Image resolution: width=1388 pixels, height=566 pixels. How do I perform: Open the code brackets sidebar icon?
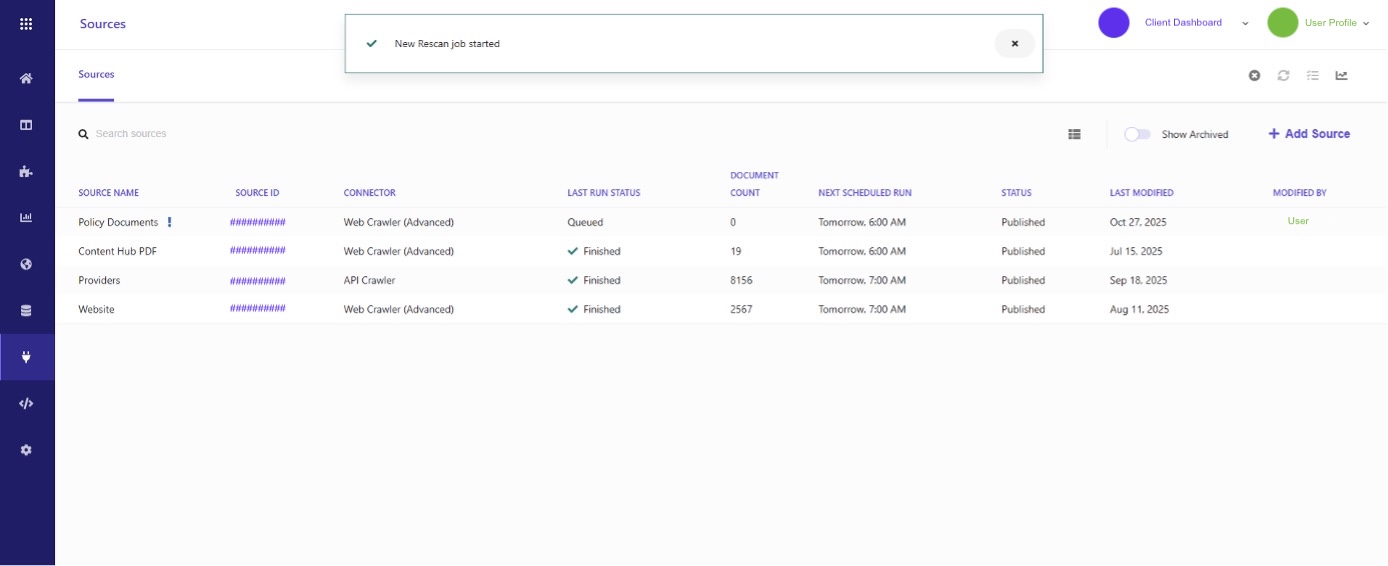(26, 404)
